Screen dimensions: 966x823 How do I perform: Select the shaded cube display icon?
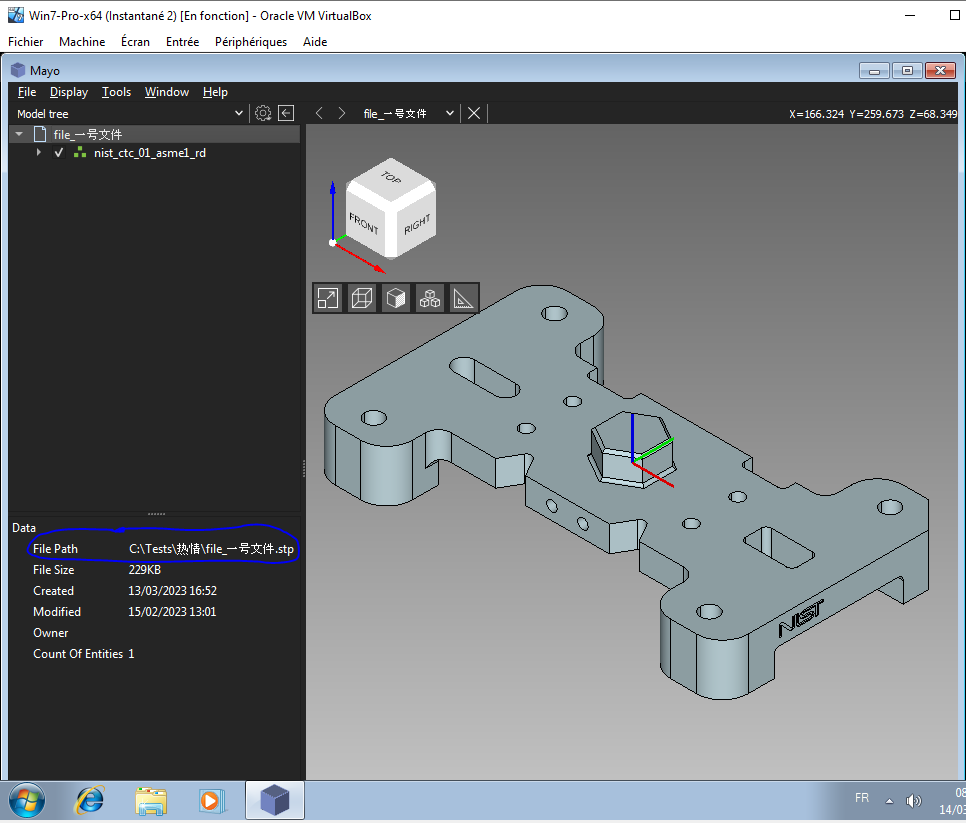[x=396, y=299]
